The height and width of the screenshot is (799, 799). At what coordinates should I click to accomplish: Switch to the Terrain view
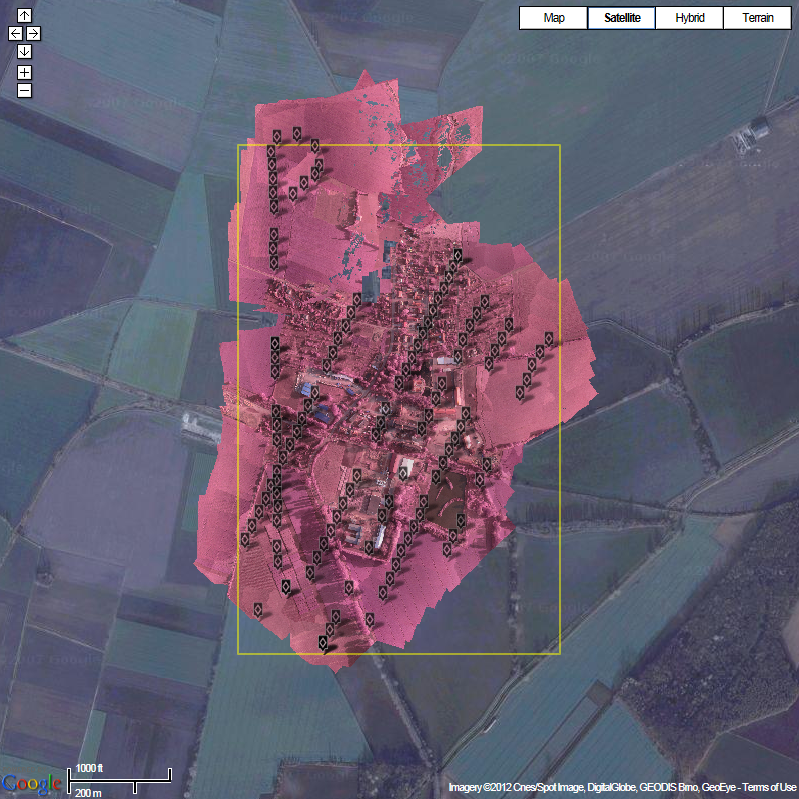coord(757,18)
